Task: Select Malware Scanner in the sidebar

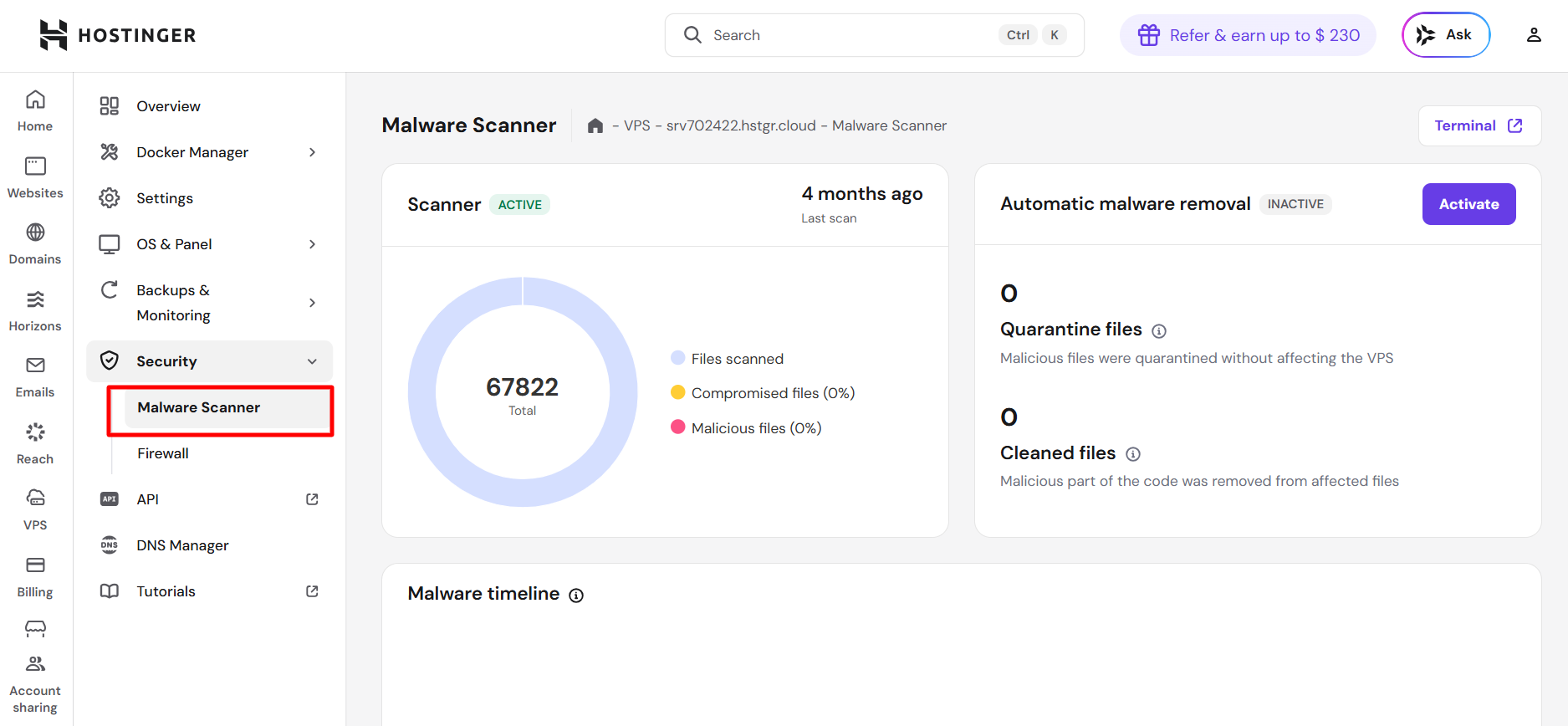Action: (x=227, y=407)
